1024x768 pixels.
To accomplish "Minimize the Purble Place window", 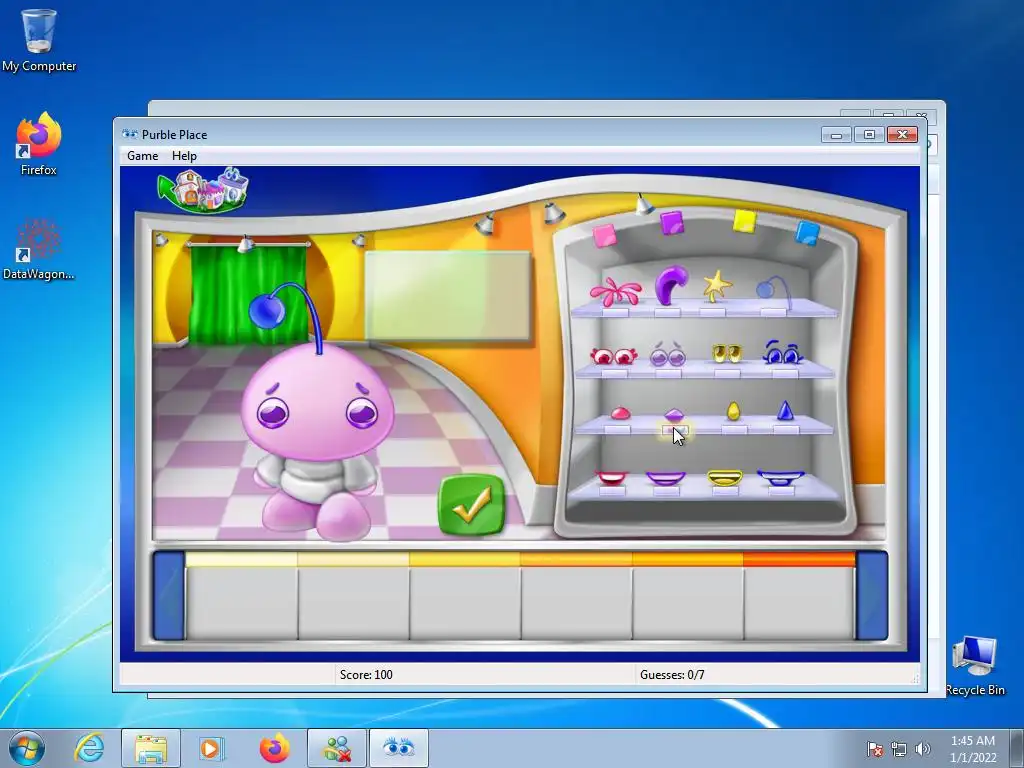I will click(x=836, y=135).
